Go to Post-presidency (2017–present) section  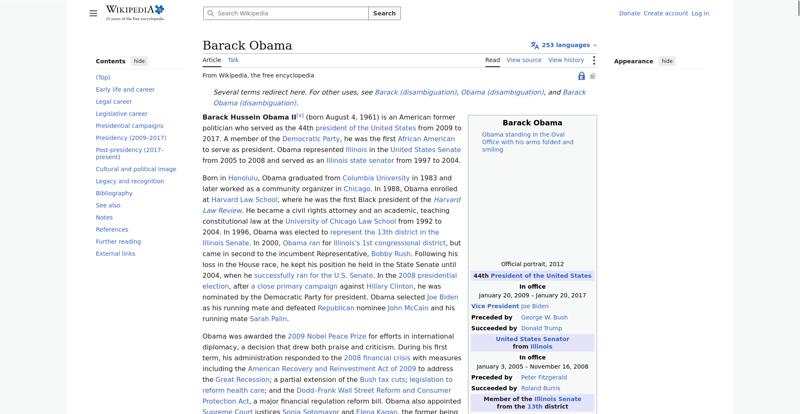click(129, 153)
